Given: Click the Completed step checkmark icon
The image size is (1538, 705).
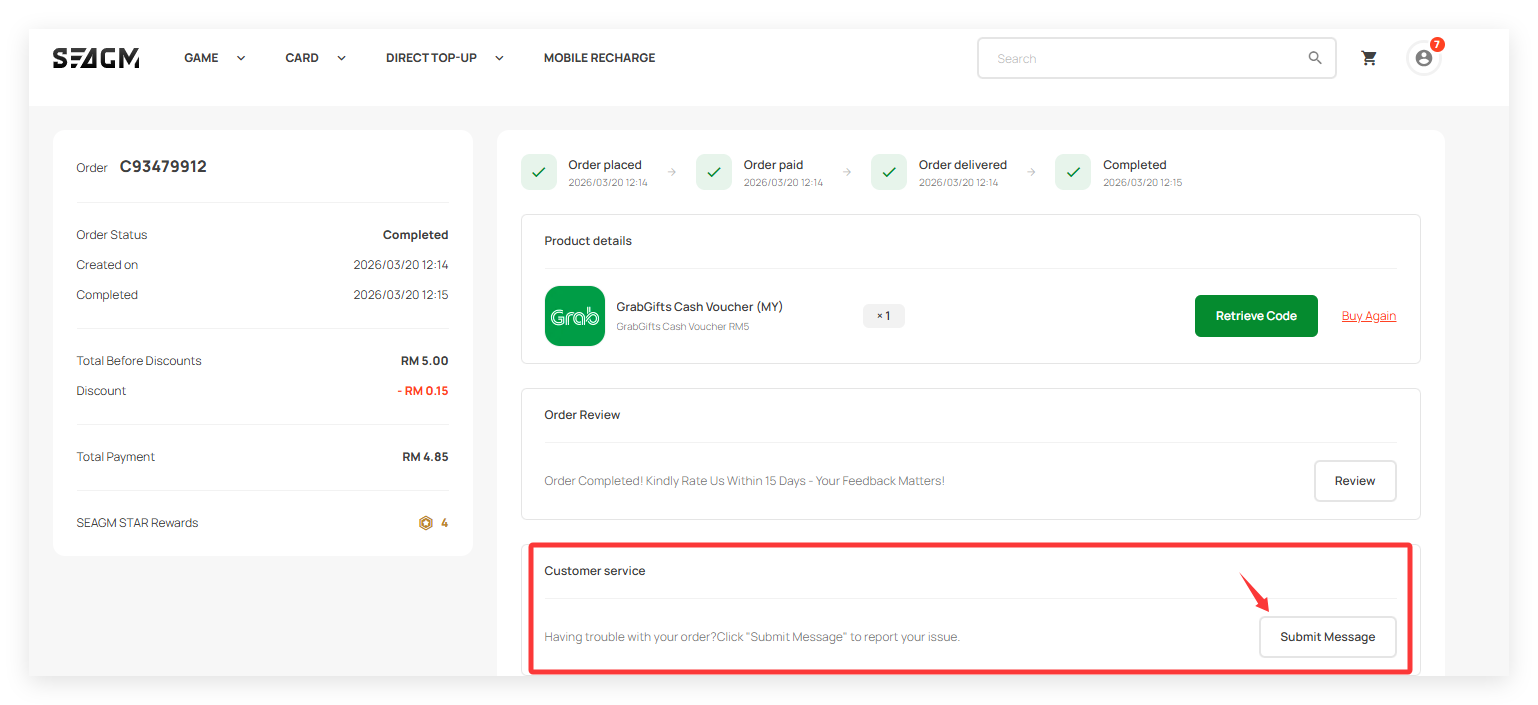Looking at the screenshot, I should 1073,172.
